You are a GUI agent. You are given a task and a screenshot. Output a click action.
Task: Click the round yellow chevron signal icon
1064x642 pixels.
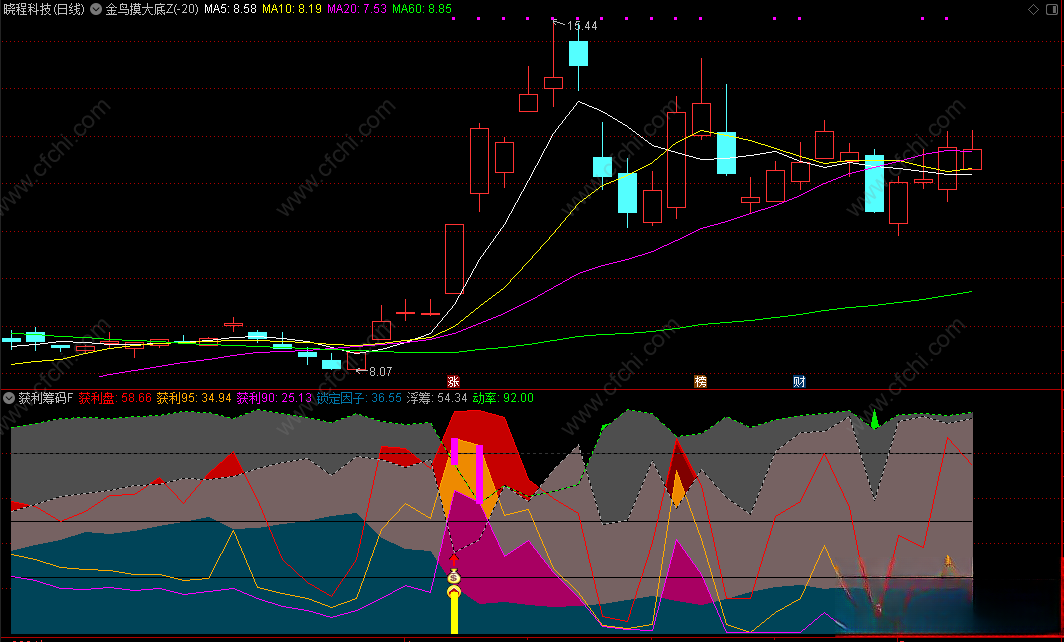point(454,592)
